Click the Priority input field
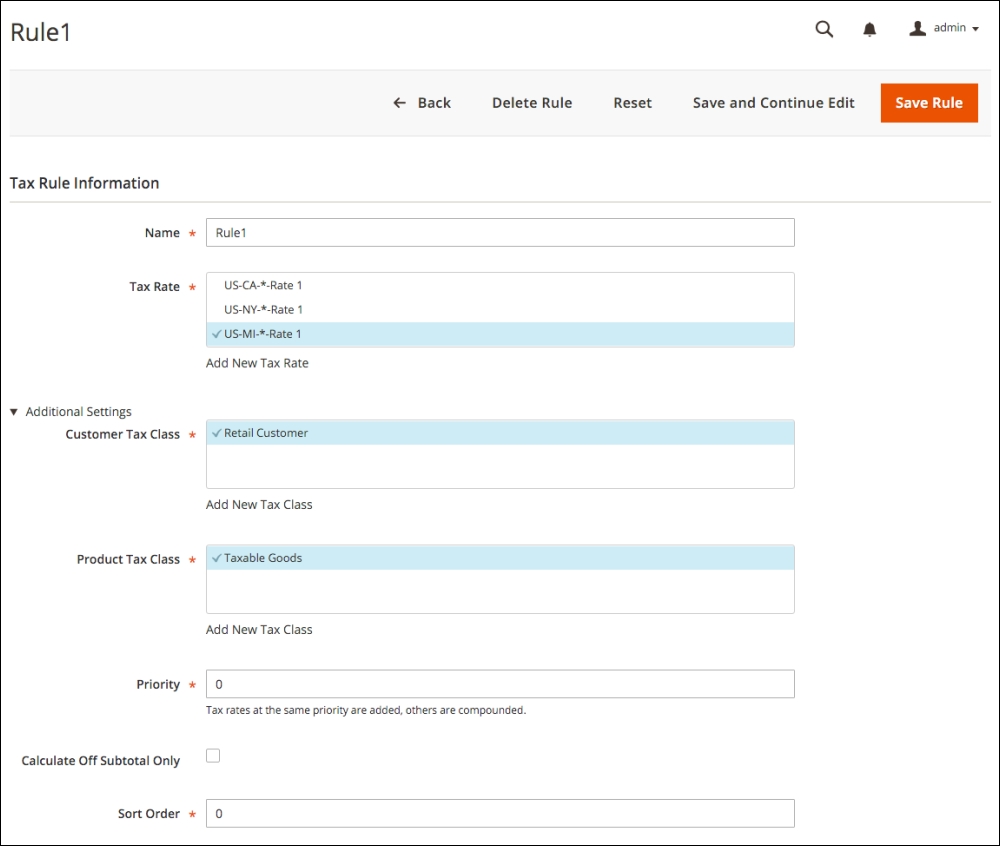The image size is (1000, 846). tap(500, 684)
